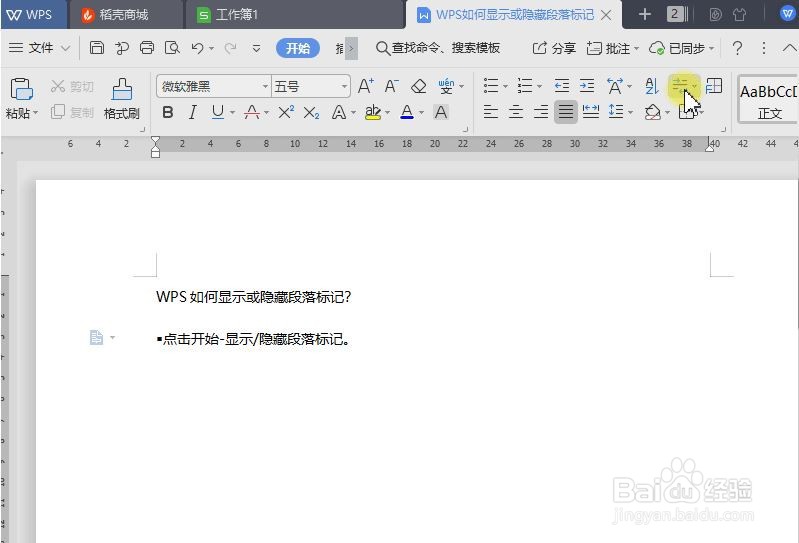Apply paragraph shading fill color
The image size is (799, 543).
coord(653,112)
